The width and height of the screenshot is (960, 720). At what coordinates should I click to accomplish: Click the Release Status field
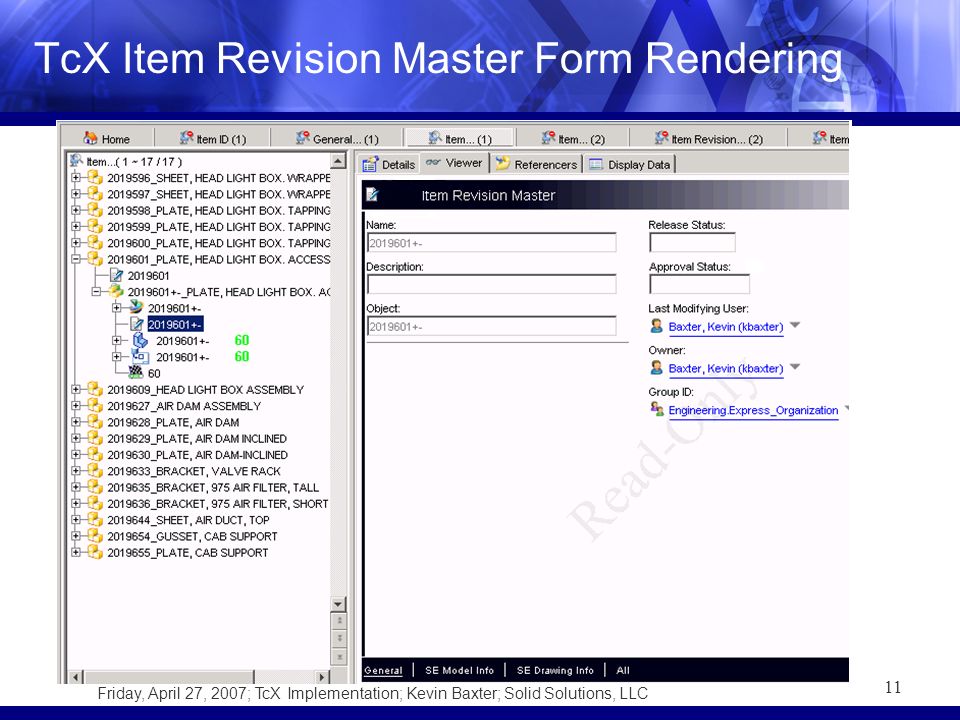coord(692,242)
